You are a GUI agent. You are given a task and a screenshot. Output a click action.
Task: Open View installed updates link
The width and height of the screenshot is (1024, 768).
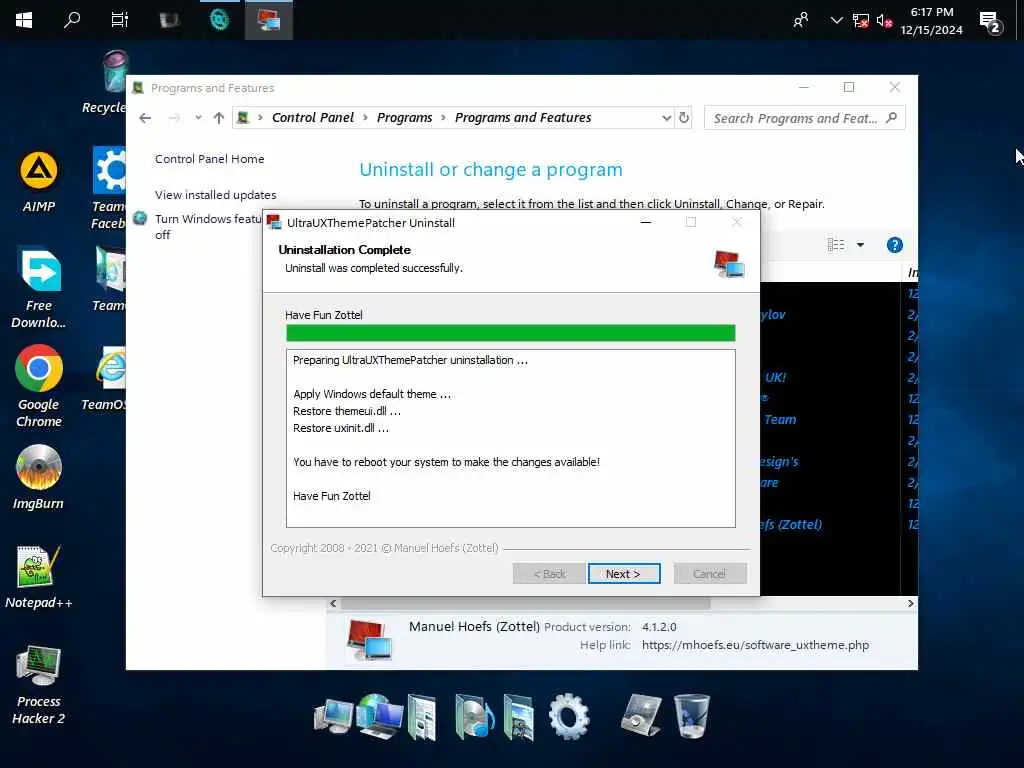tap(216, 195)
